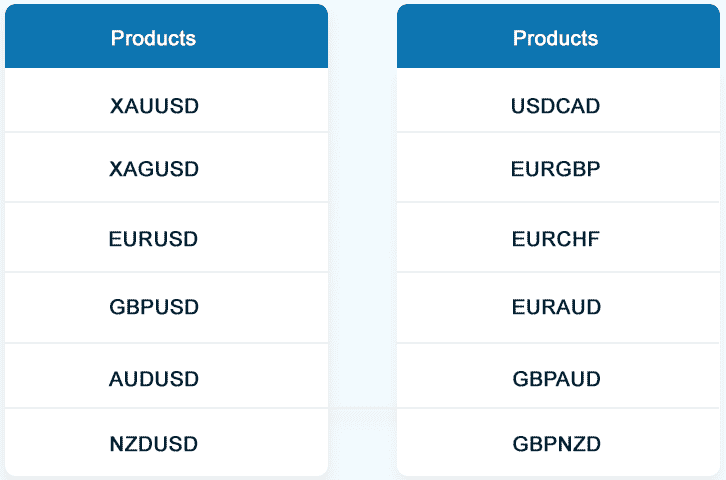Select USDCAD in the right table

(555, 106)
